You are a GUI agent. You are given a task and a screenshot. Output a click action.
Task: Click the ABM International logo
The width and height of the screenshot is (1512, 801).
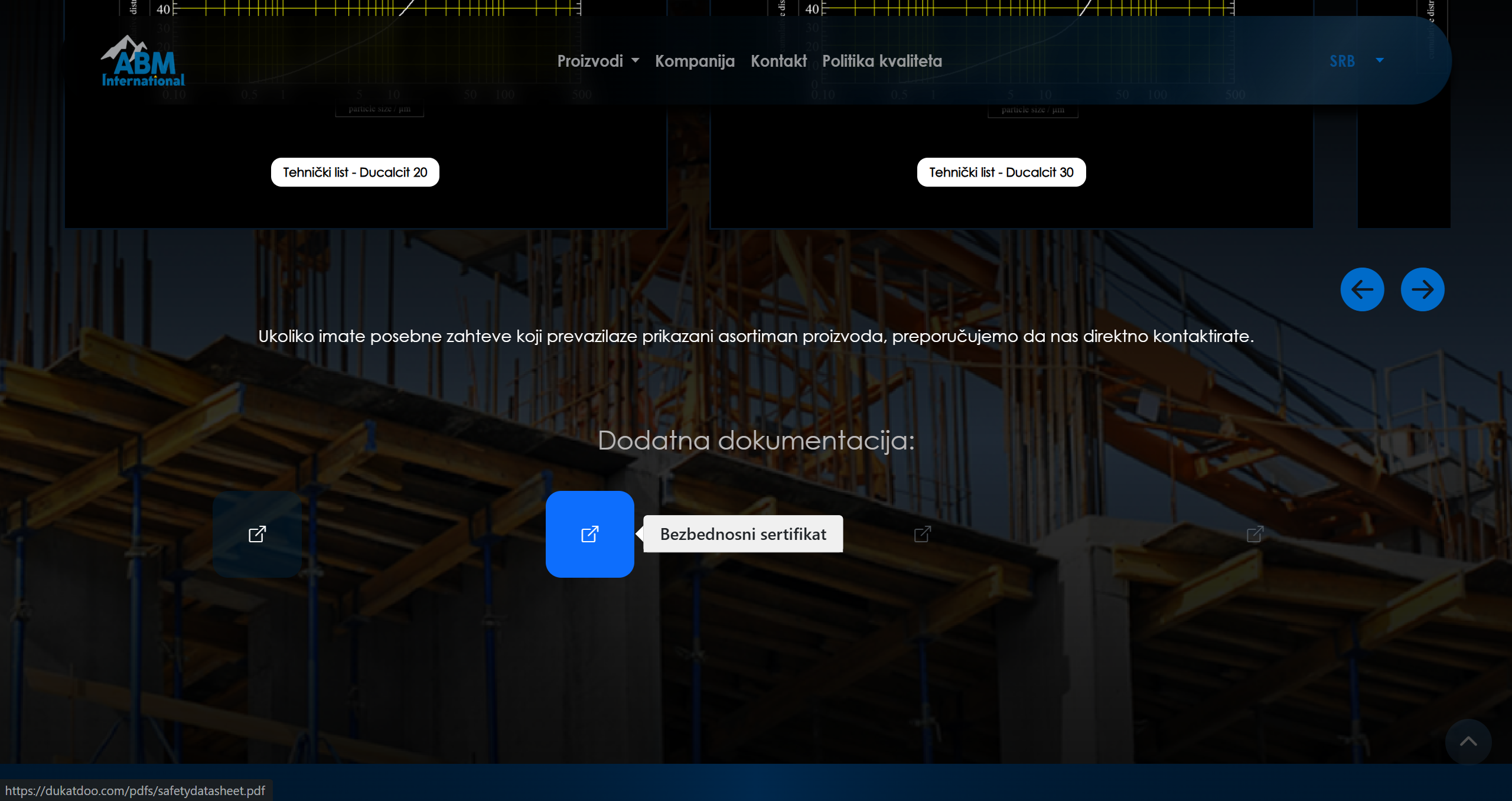[x=143, y=62]
